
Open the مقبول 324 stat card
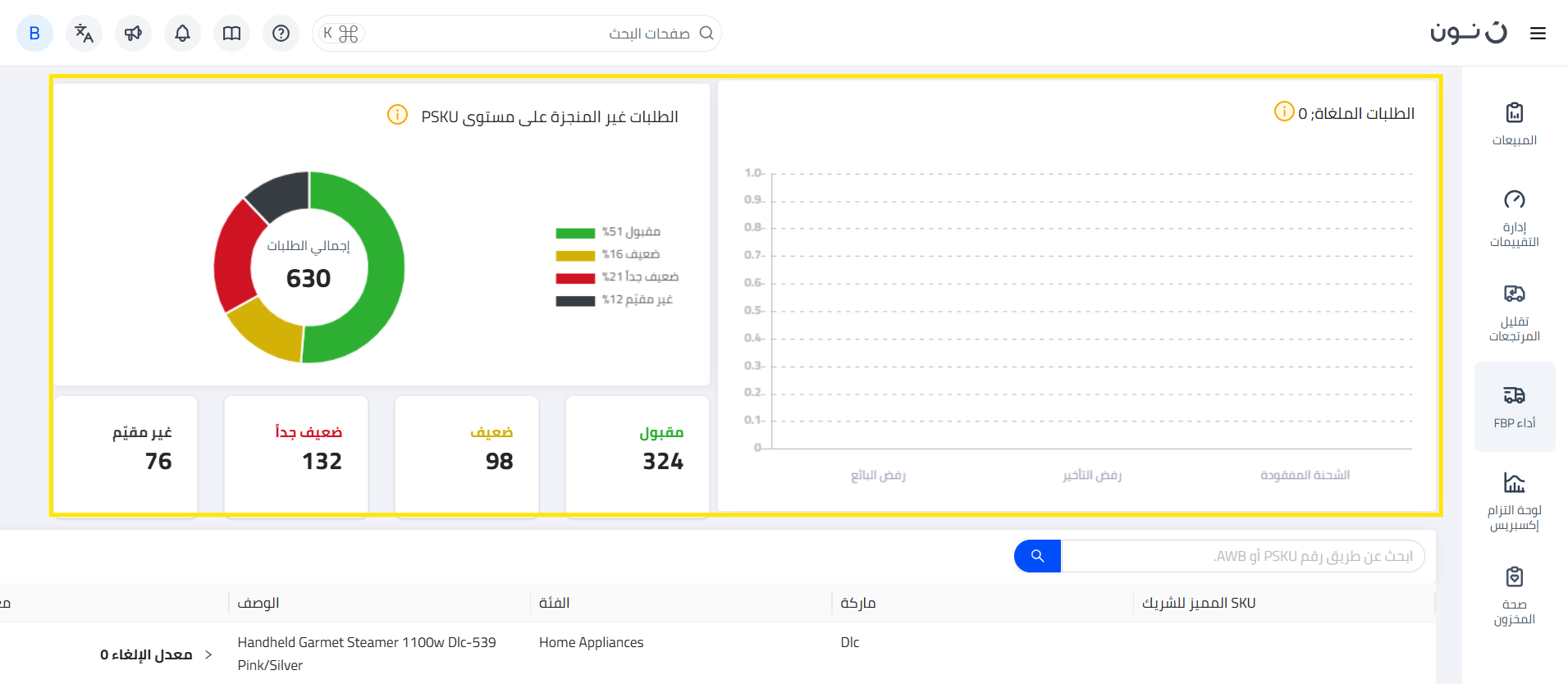click(638, 456)
